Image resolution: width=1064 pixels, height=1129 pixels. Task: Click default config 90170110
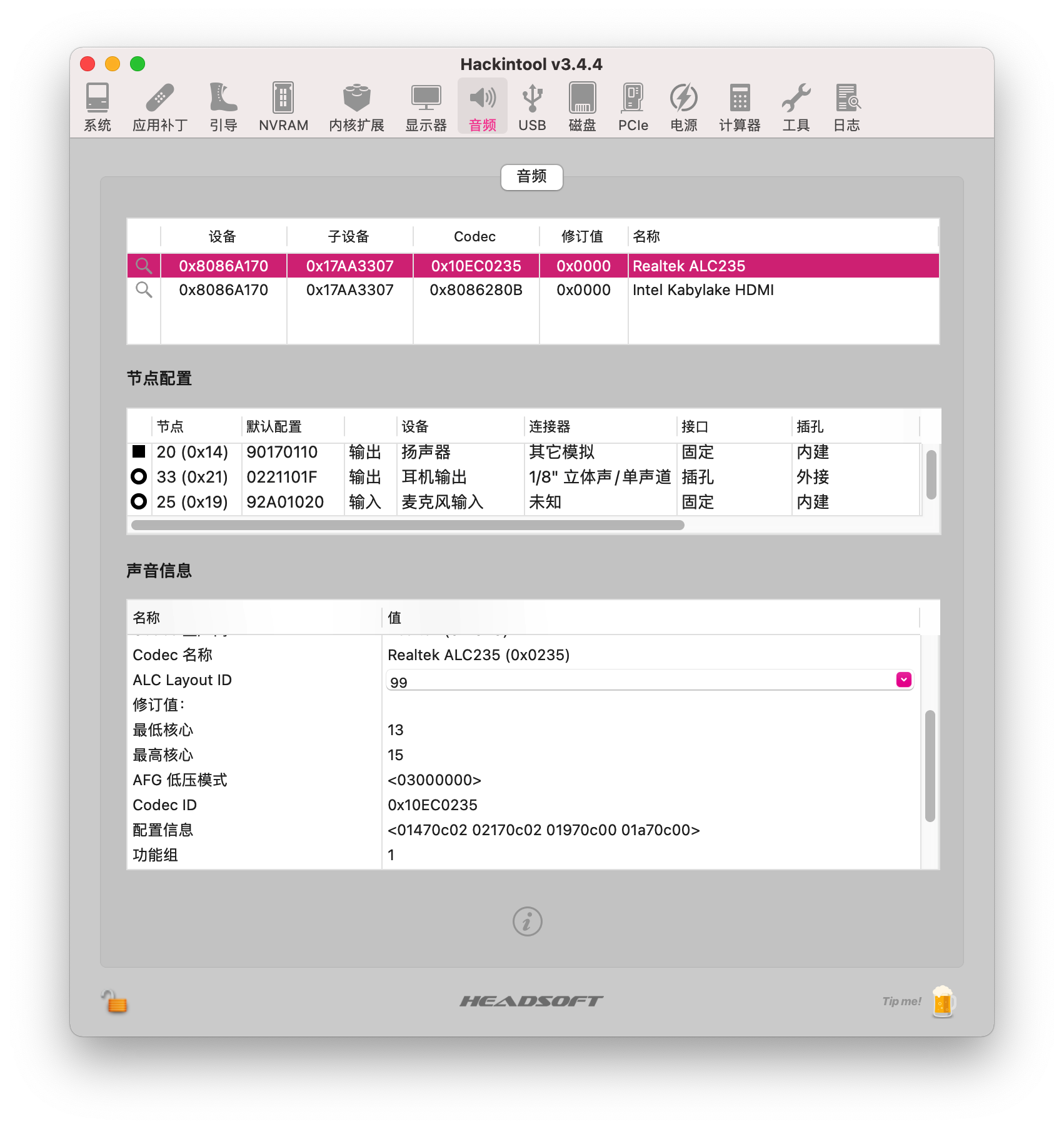point(282,451)
